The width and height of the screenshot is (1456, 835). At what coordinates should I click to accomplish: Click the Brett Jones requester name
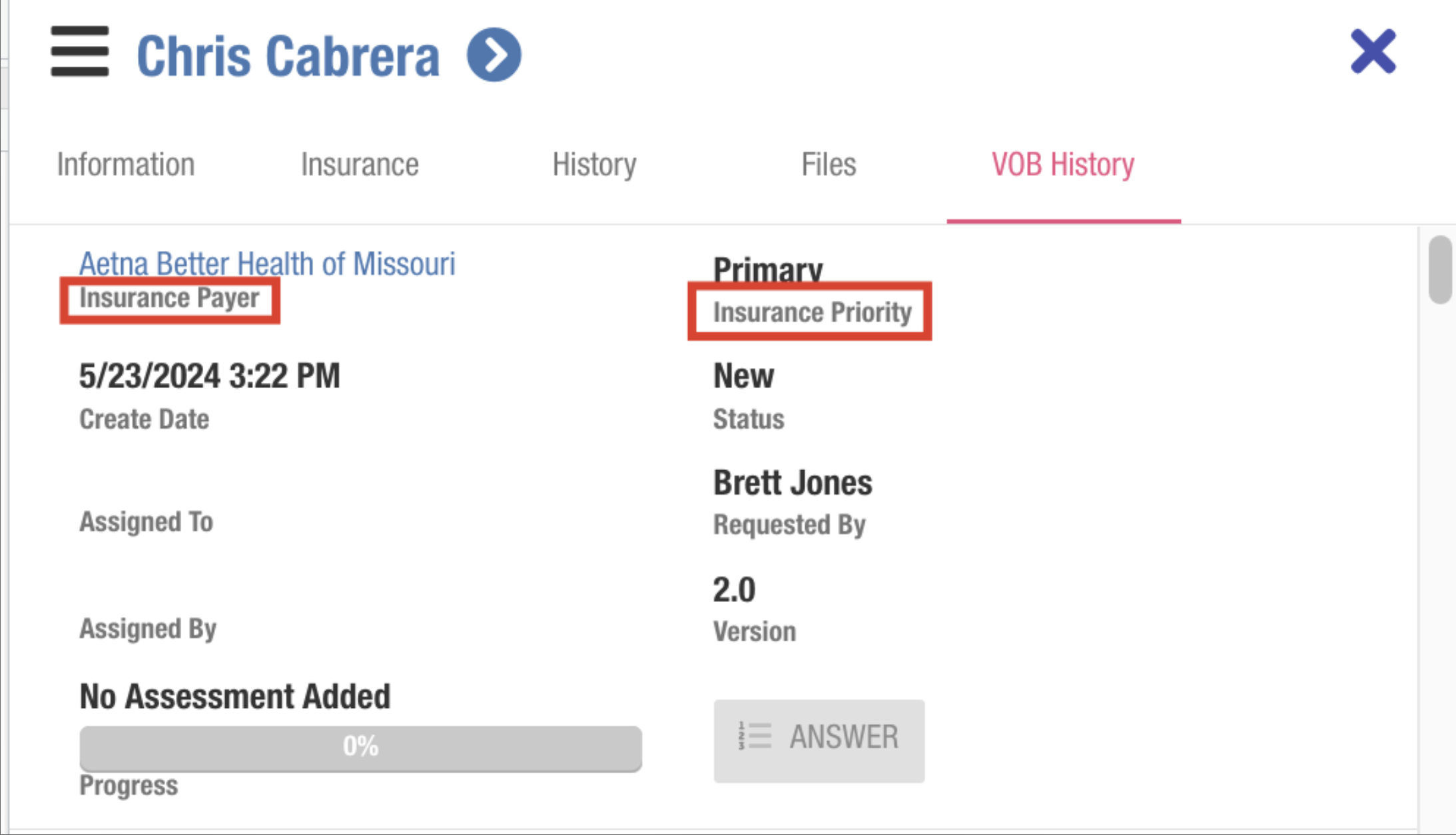click(x=793, y=483)
